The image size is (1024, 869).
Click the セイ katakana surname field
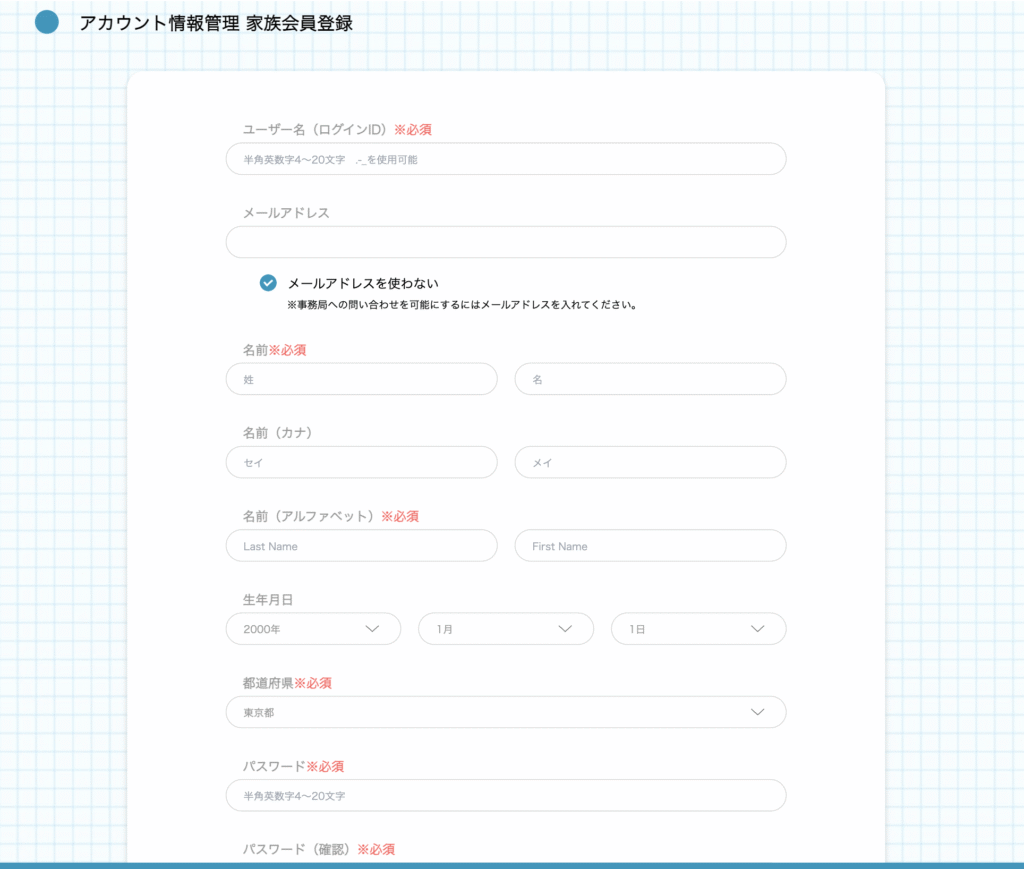[x=361, y=462]
